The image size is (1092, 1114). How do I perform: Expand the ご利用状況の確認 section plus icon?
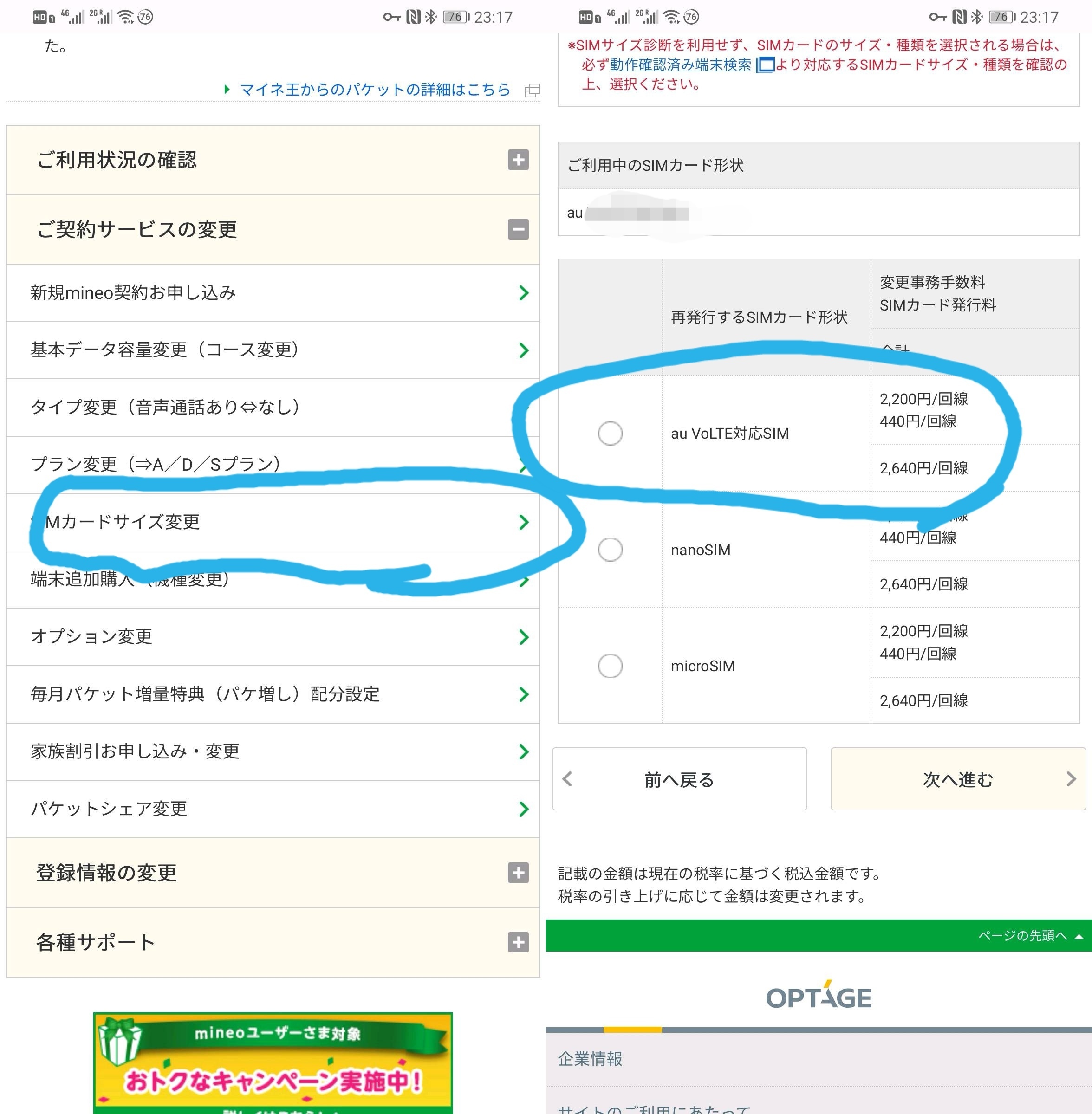coord(518,160)
